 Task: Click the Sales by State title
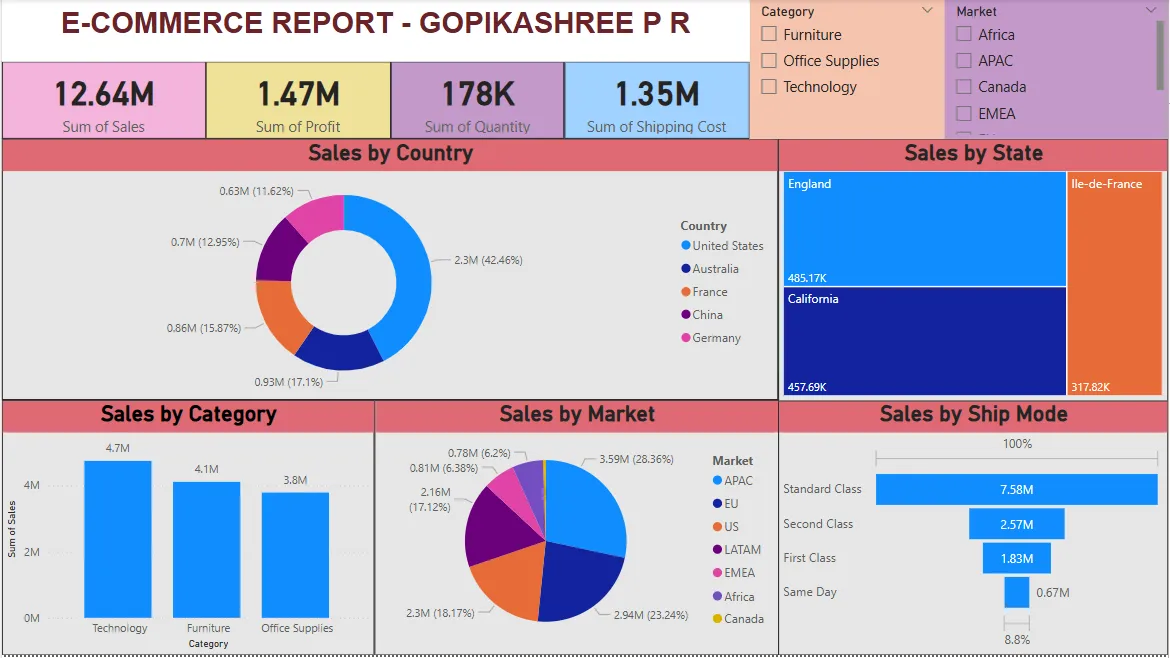pos(973,153)
